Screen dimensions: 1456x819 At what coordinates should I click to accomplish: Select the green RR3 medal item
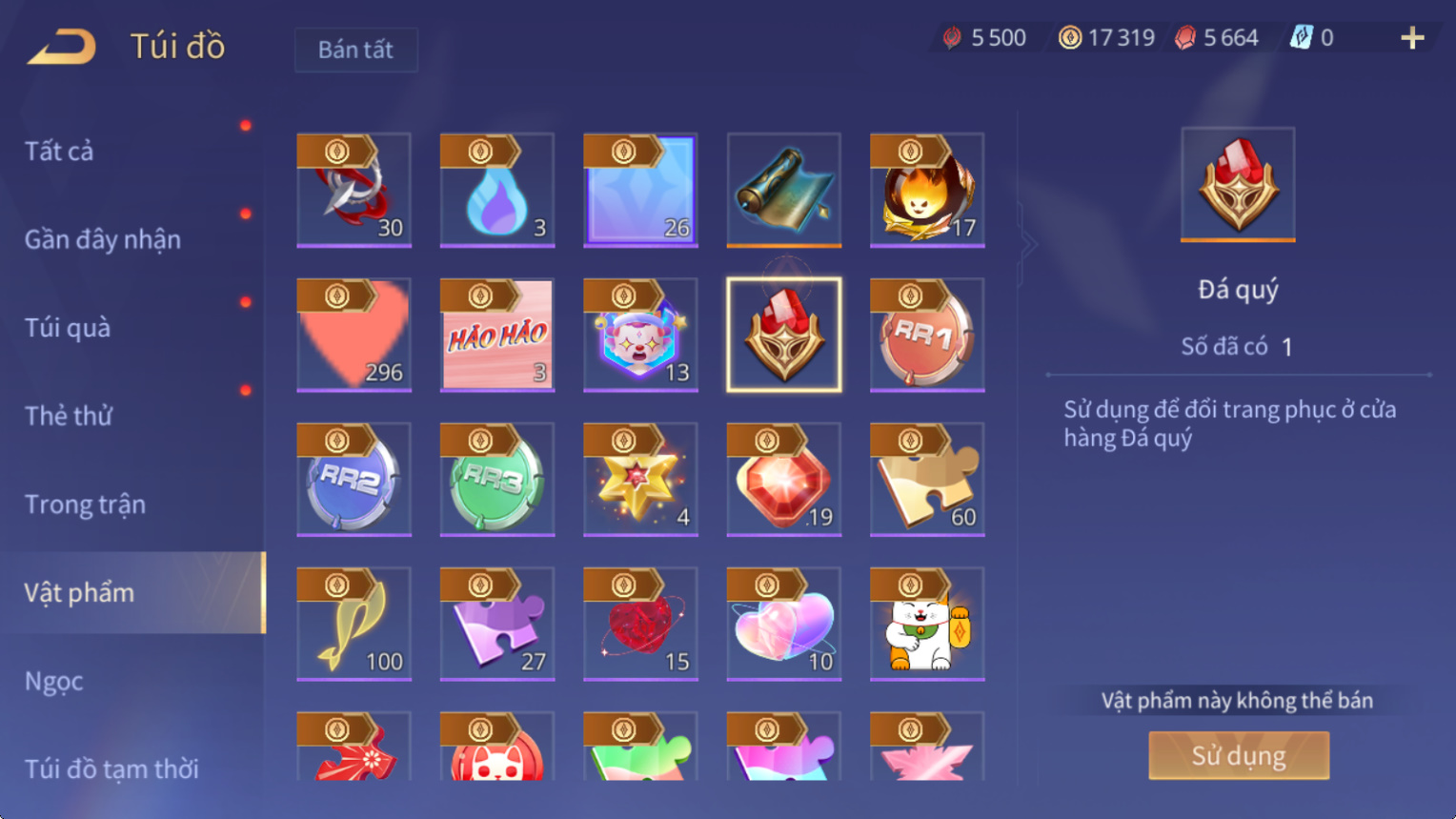click(496, 479)
